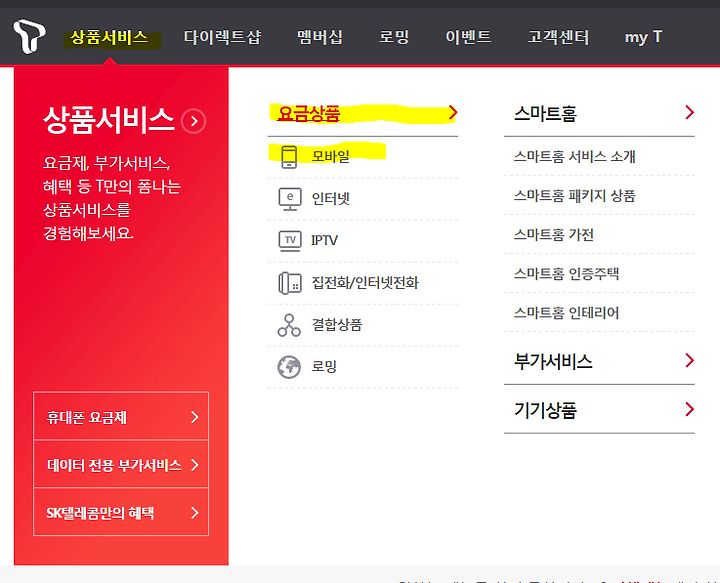Viewport: 720px width, 583px height.
Task: Click the red chevron next to 요금상품
Action: [x=453, y=112]
